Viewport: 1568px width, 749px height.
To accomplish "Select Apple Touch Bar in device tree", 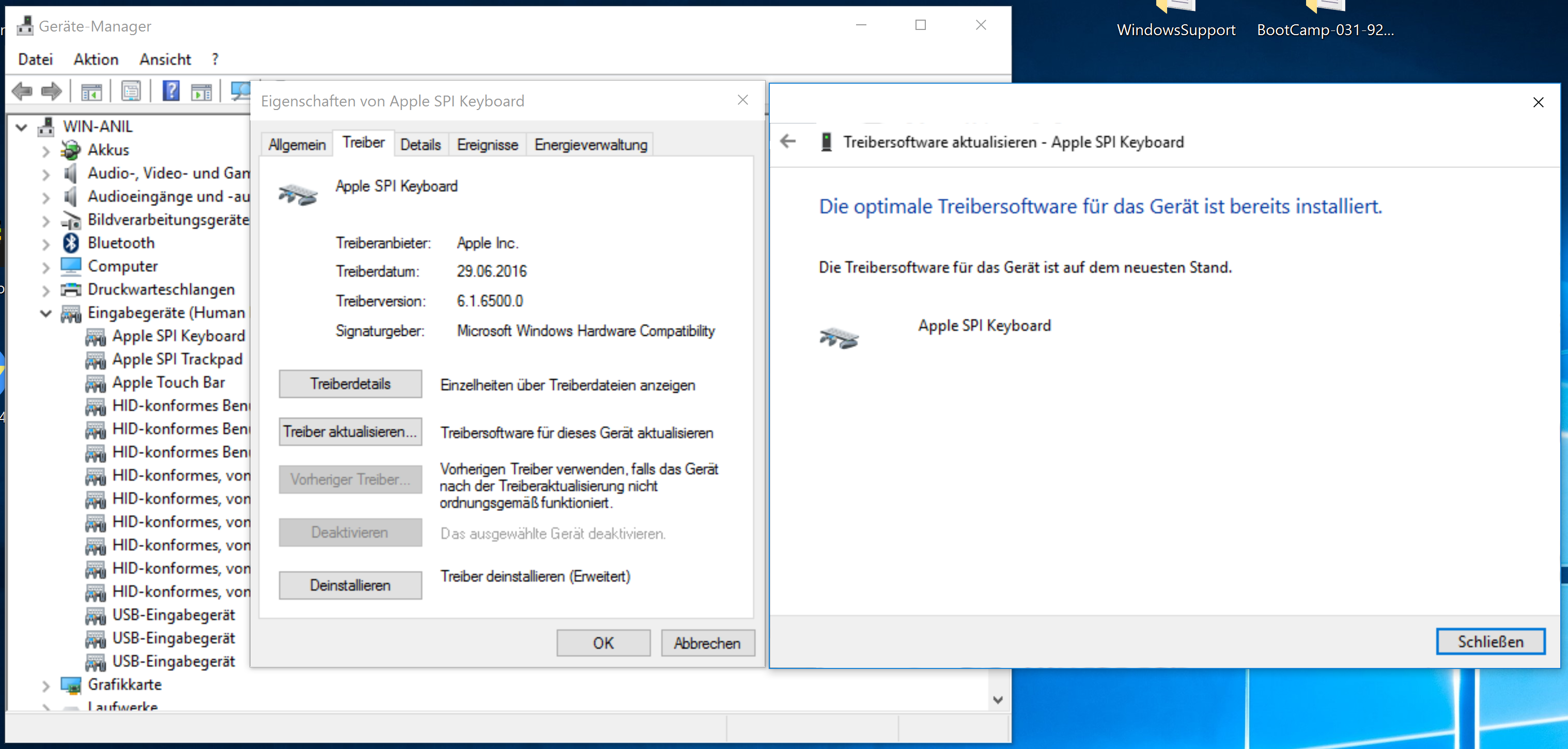I will (x=168, y=383).
